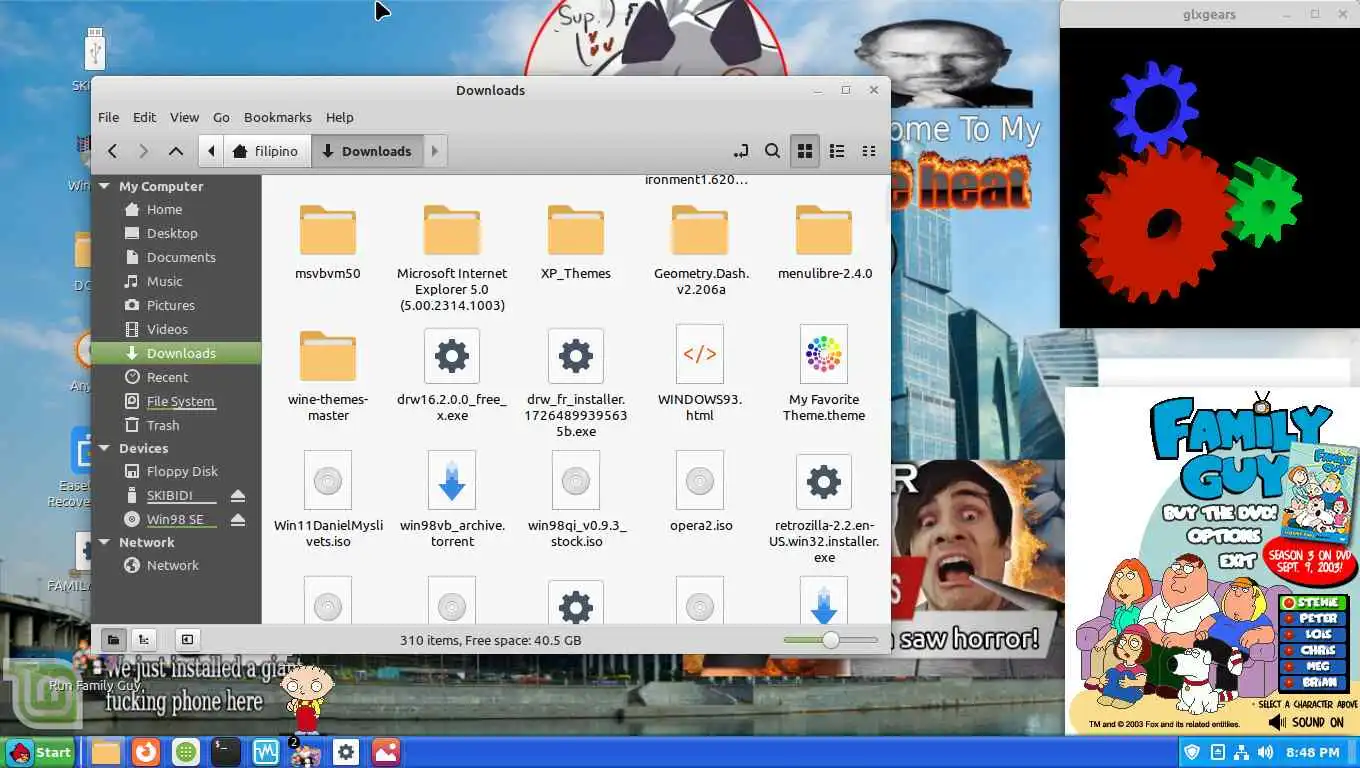Toggle the location entry text mode icon
Image resolution: width=1360 pixels, height=768 pixels.
(741, 151)
